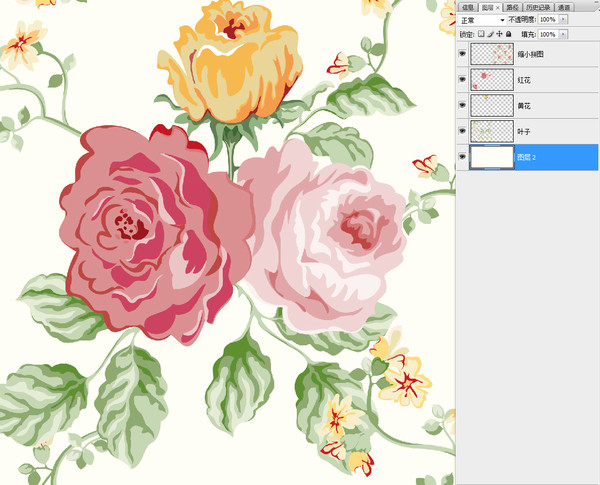
Task: Select the 图层 2 layer thumbnail
Action: coord(492,157)
